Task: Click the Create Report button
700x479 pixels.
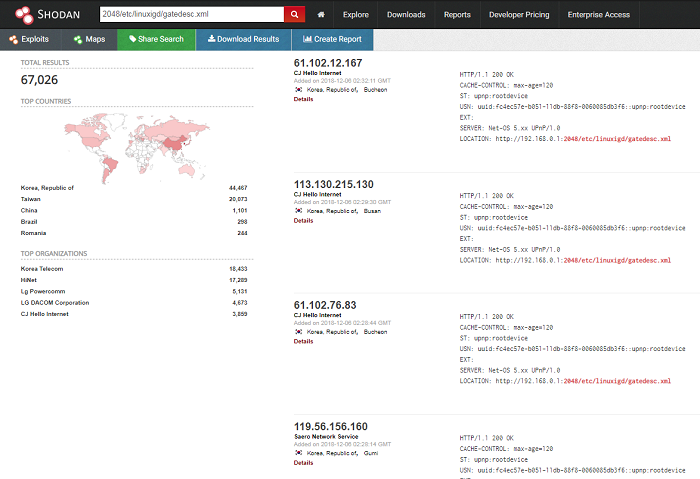Action: (332, 39)
